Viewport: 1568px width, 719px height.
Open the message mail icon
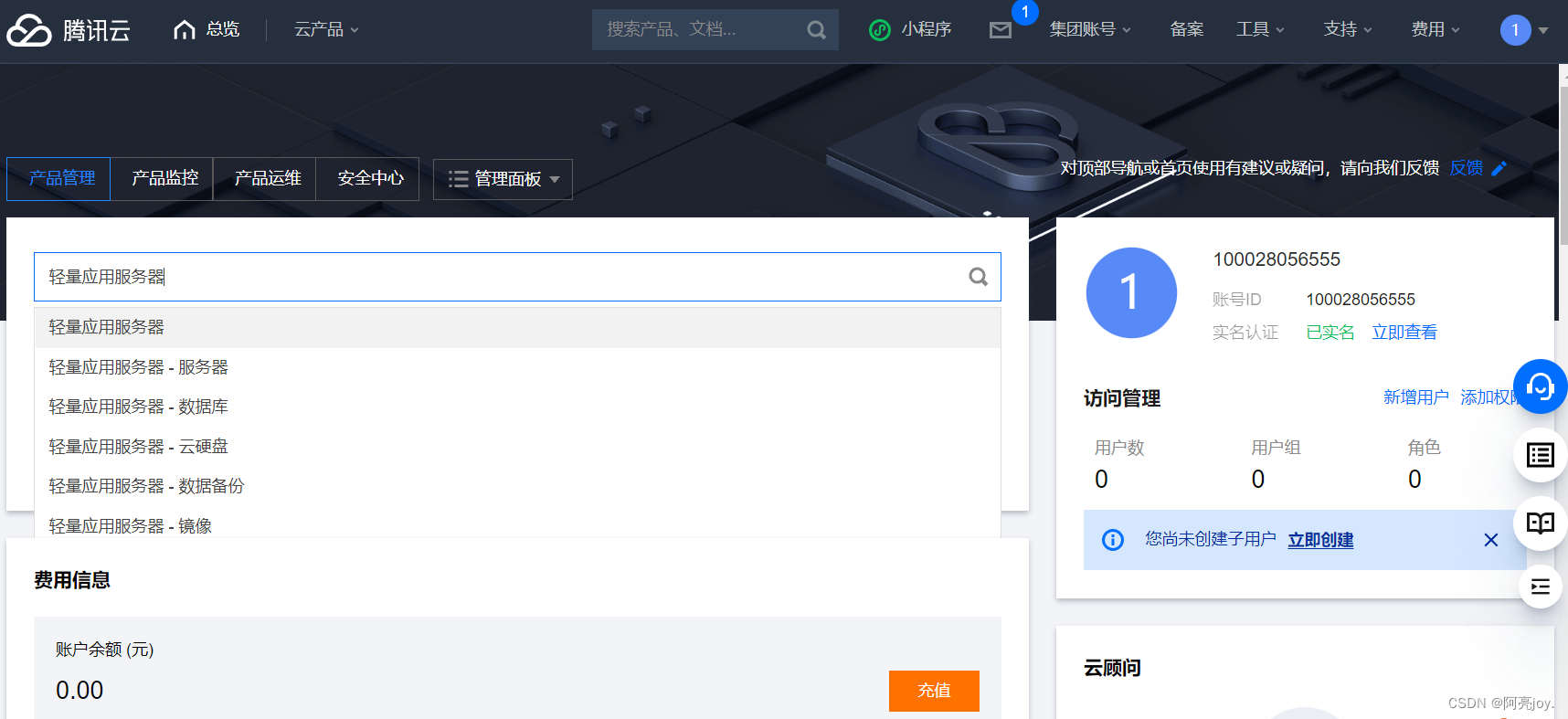(1001, 30)
